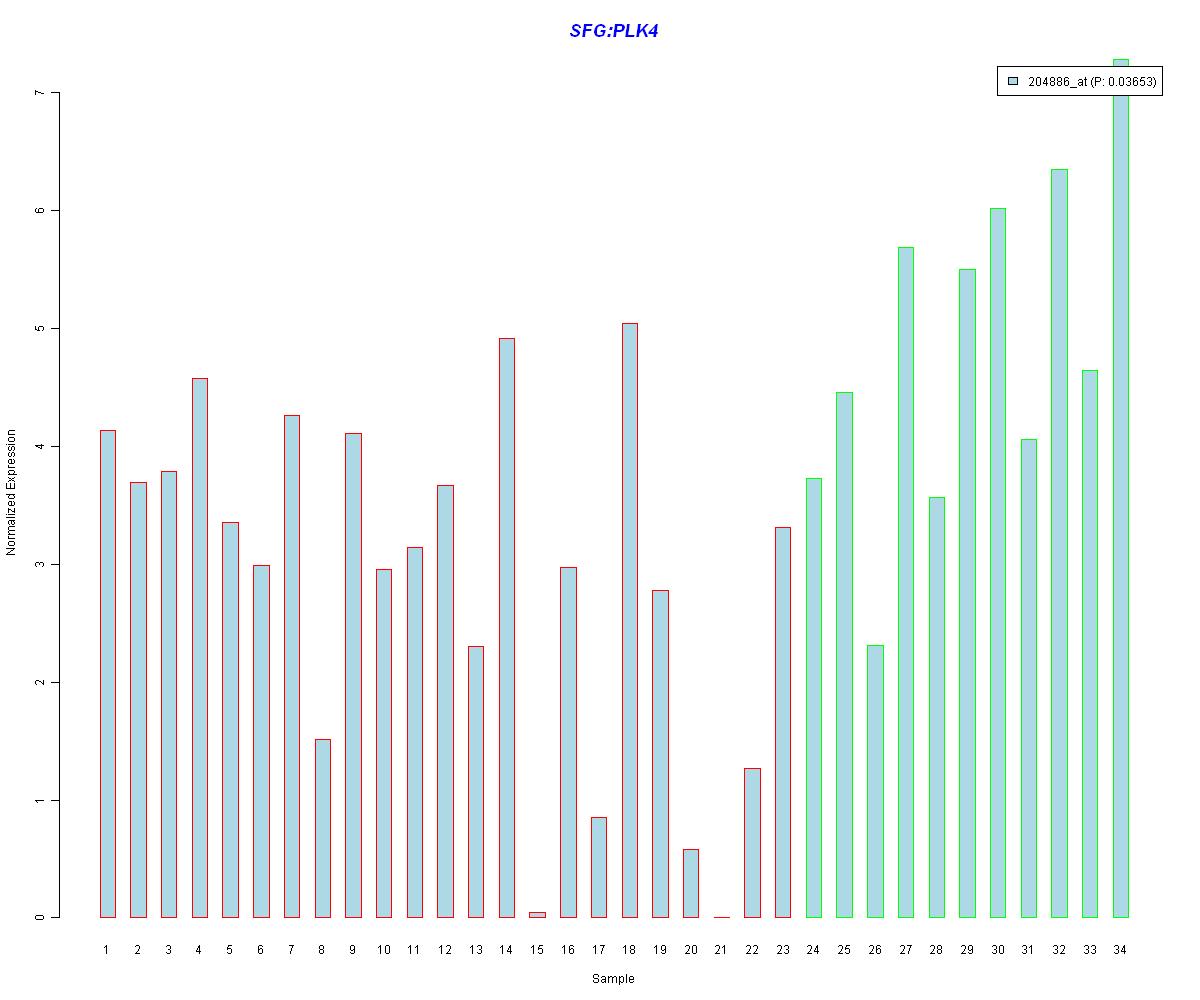Select the bar for sample 1
This screenshot has width=1200, height=1000.
(x=107, y=674)
